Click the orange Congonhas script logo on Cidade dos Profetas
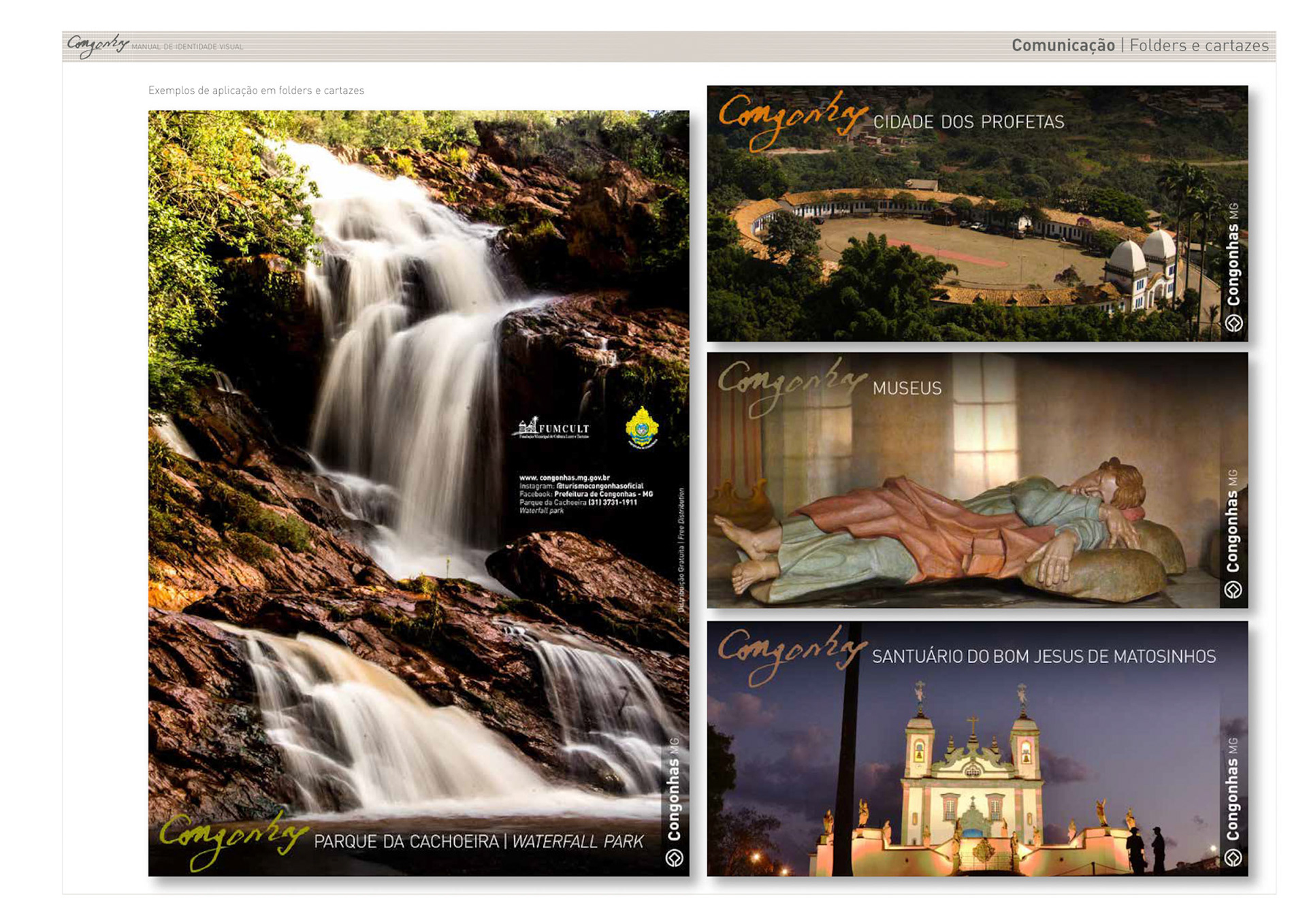Viewport: 1307px width, 924px height. coord(793,120)
